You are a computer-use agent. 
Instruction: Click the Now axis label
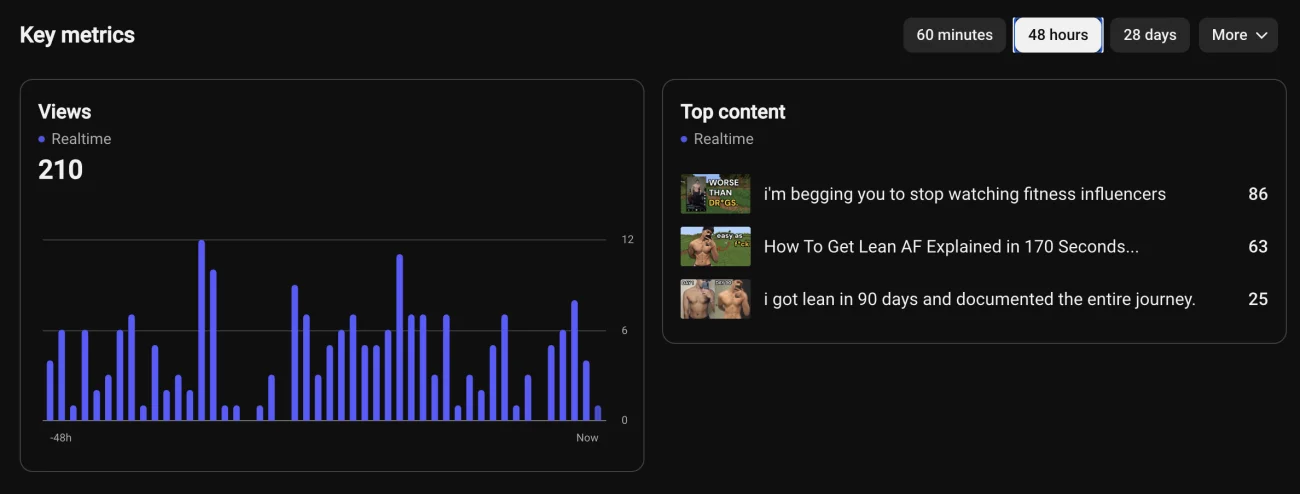(x=587, y=438)
